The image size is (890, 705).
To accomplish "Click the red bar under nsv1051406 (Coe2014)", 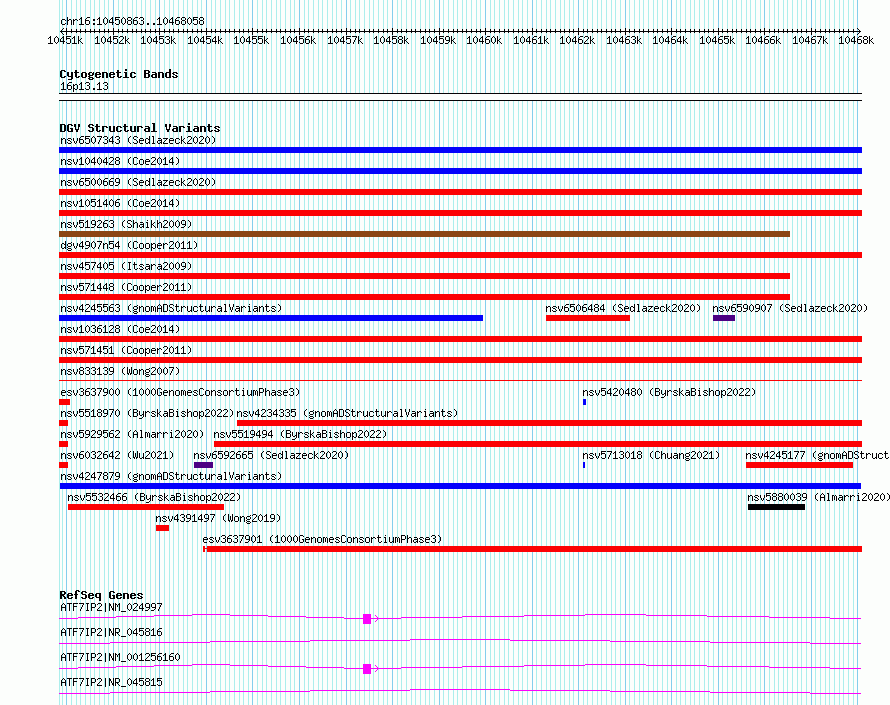I will (460, 213).
